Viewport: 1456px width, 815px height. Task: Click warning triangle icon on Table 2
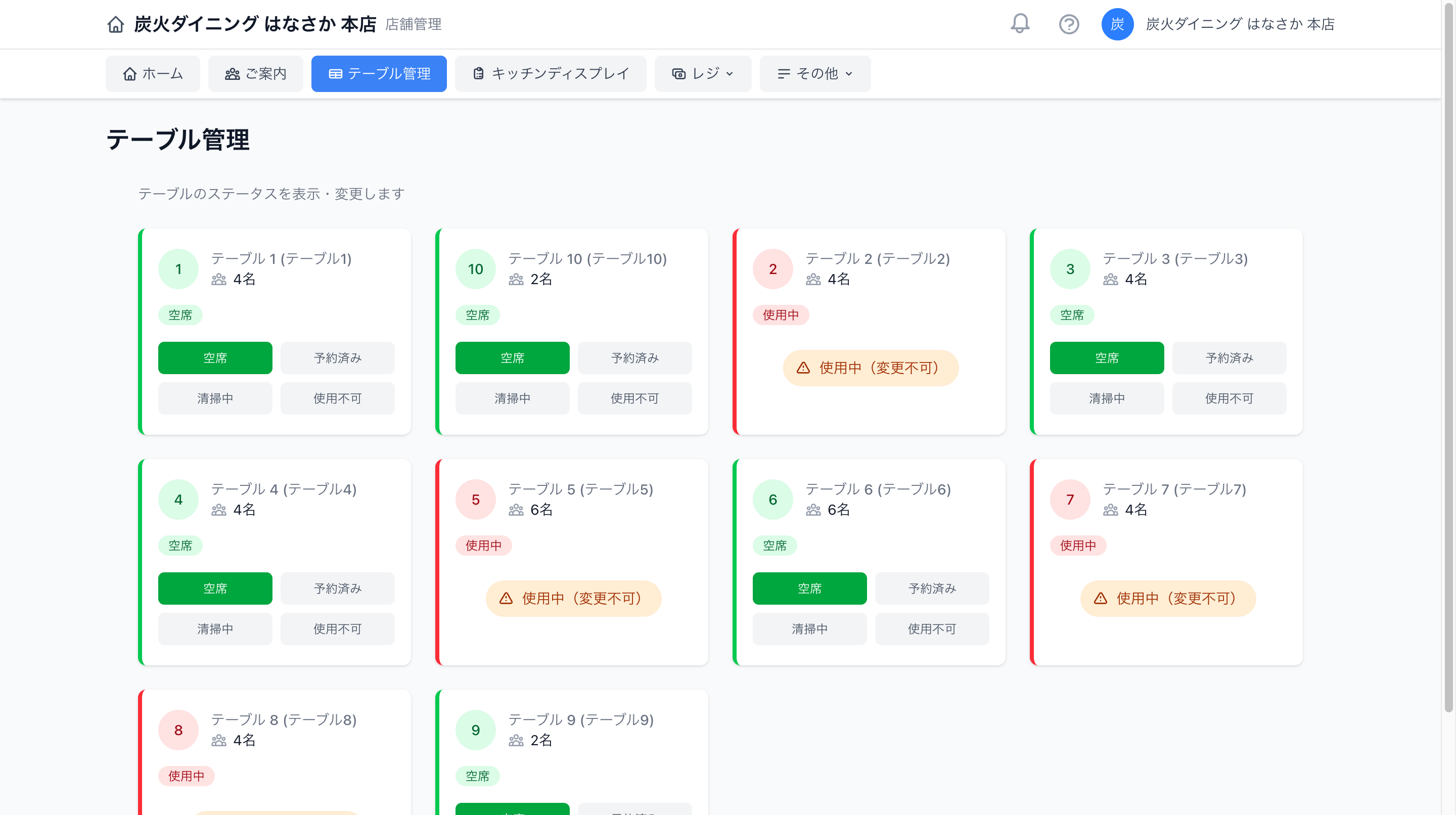point(803,368)
